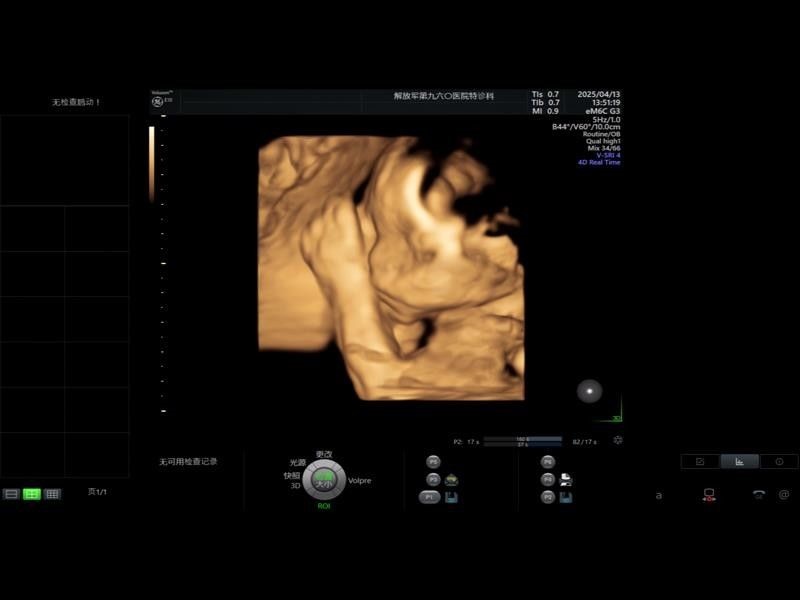Click the freeze snowflake icon by cine bar
Screen dimensions: 800x600
coord(617,440)
